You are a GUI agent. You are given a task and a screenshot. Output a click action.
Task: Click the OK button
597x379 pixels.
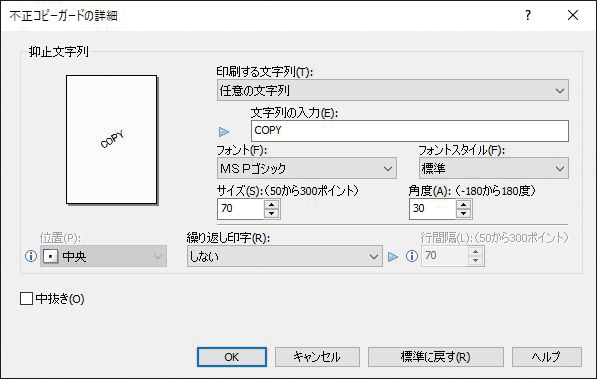(x=231, y=357)
